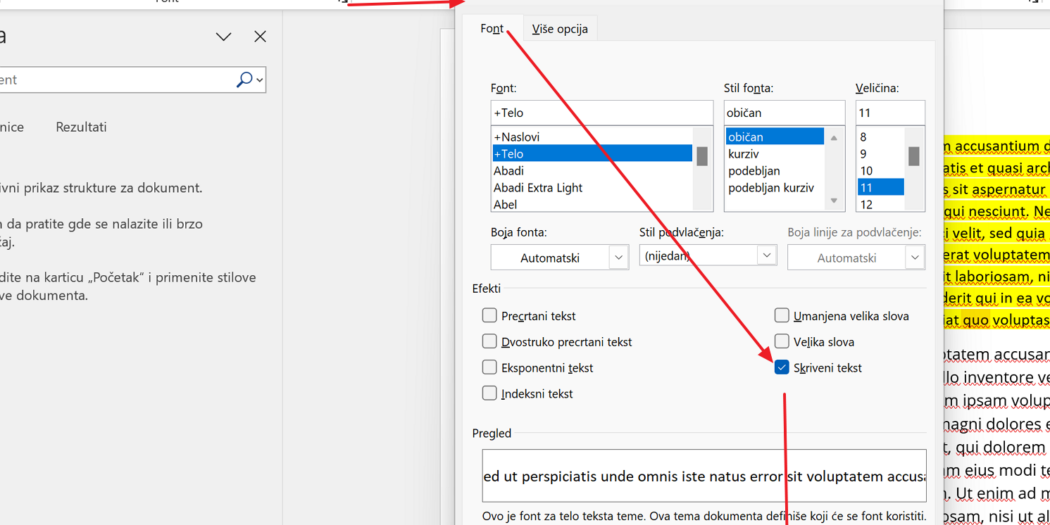Uncheck Skriveni tekst checkbox
Image resolution: width=1050 pixels, height=525 pixels.
click(x=781, y=368)
